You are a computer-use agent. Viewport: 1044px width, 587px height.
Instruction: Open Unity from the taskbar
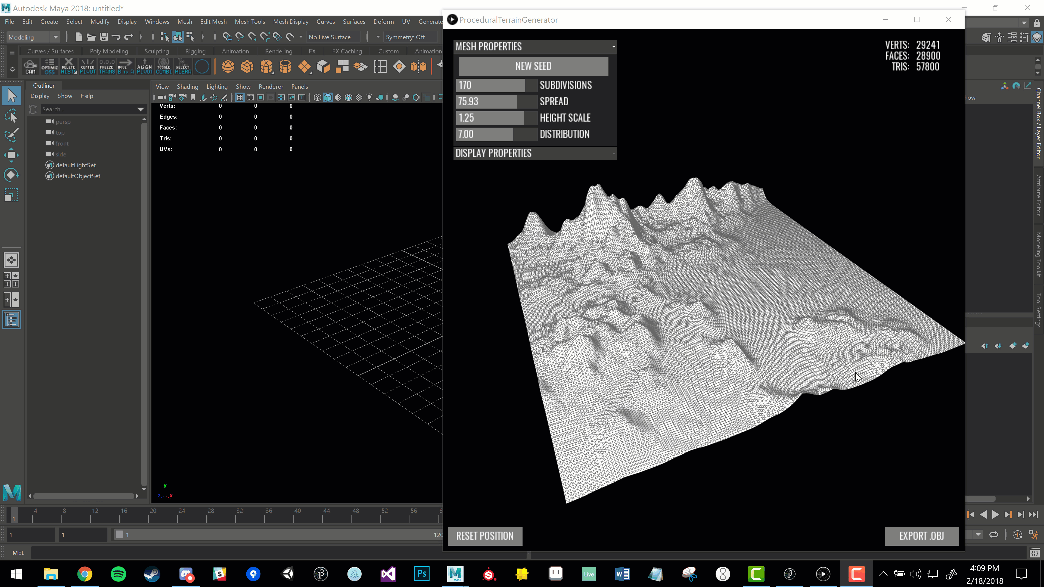[x=287, y=574]
